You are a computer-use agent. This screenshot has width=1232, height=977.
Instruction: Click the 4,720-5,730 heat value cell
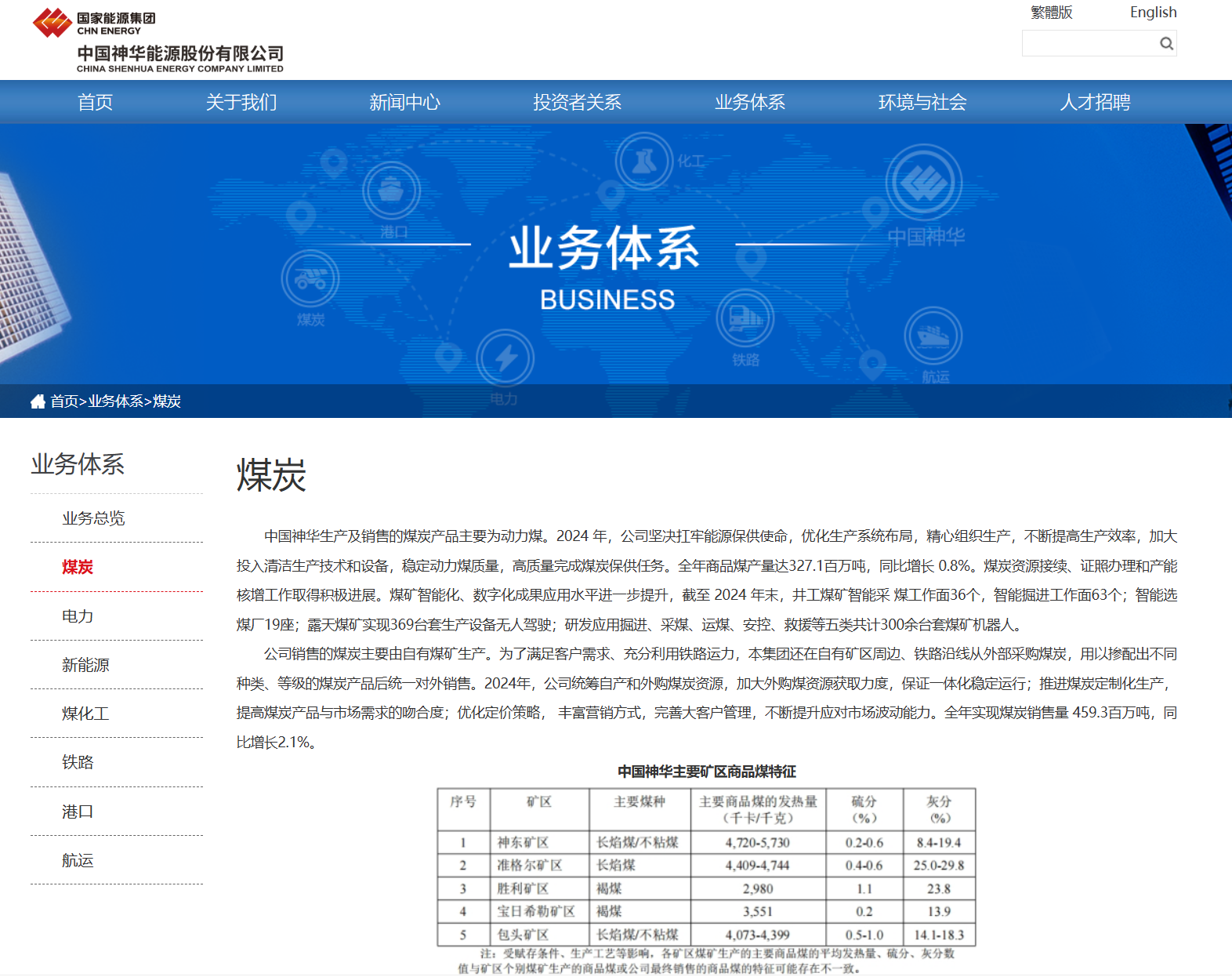757,843
